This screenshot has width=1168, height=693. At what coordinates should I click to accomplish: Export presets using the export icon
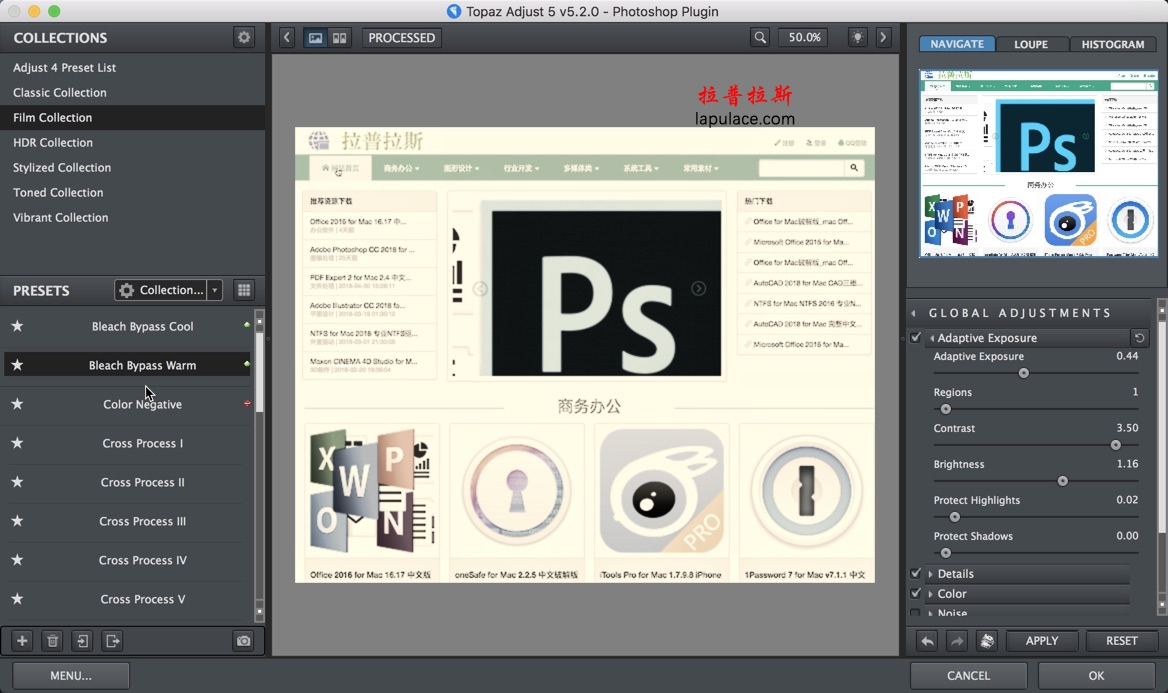point(111,640)
